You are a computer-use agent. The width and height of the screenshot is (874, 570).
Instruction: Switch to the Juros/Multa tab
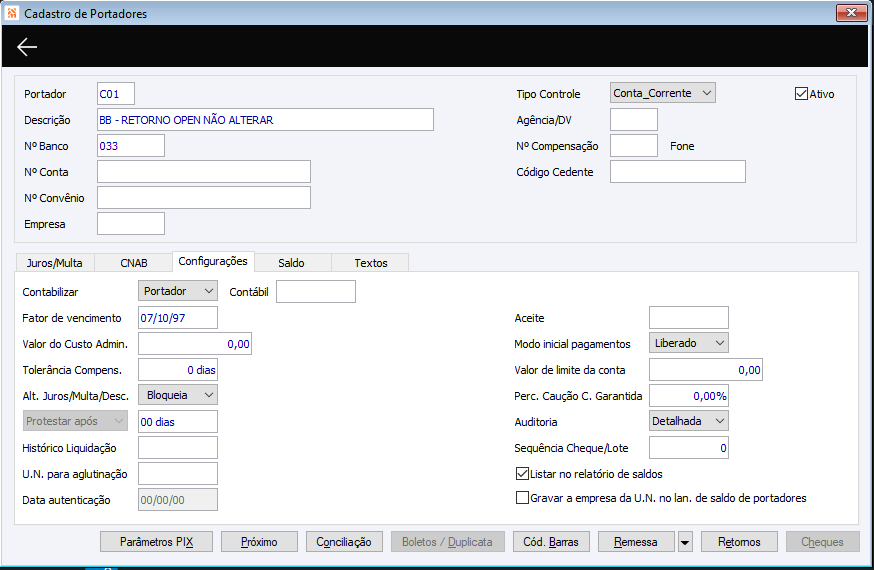[55, 263]
